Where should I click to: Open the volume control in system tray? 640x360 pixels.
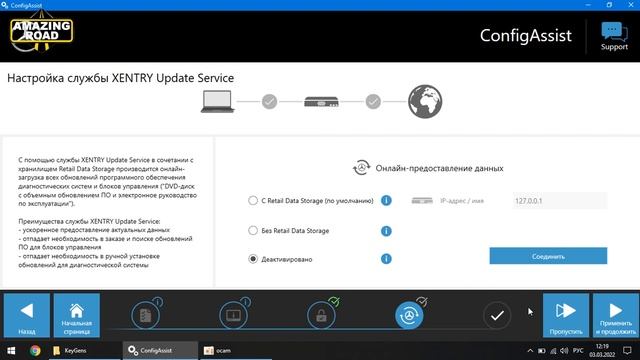[x=564, y=351]
